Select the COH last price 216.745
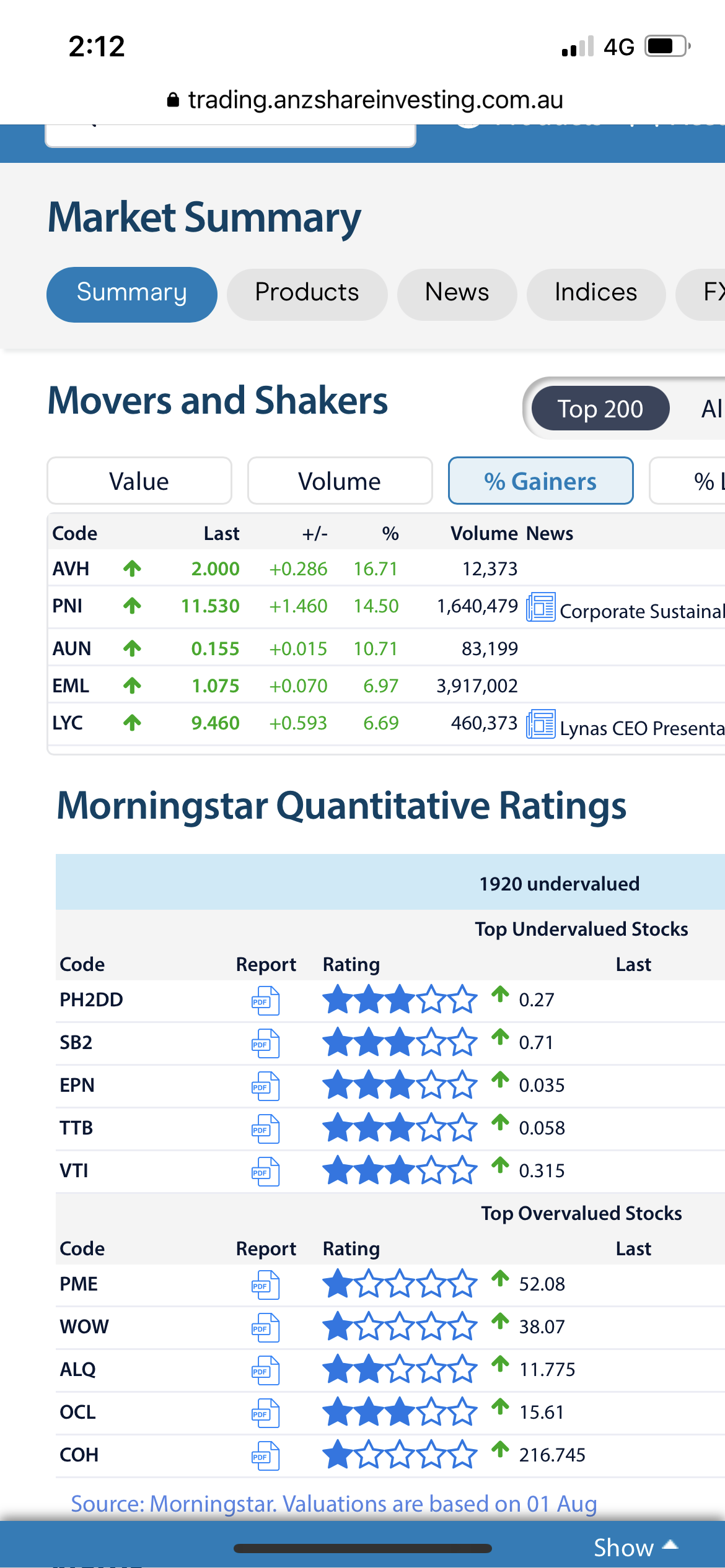 tap(552, 1455)
